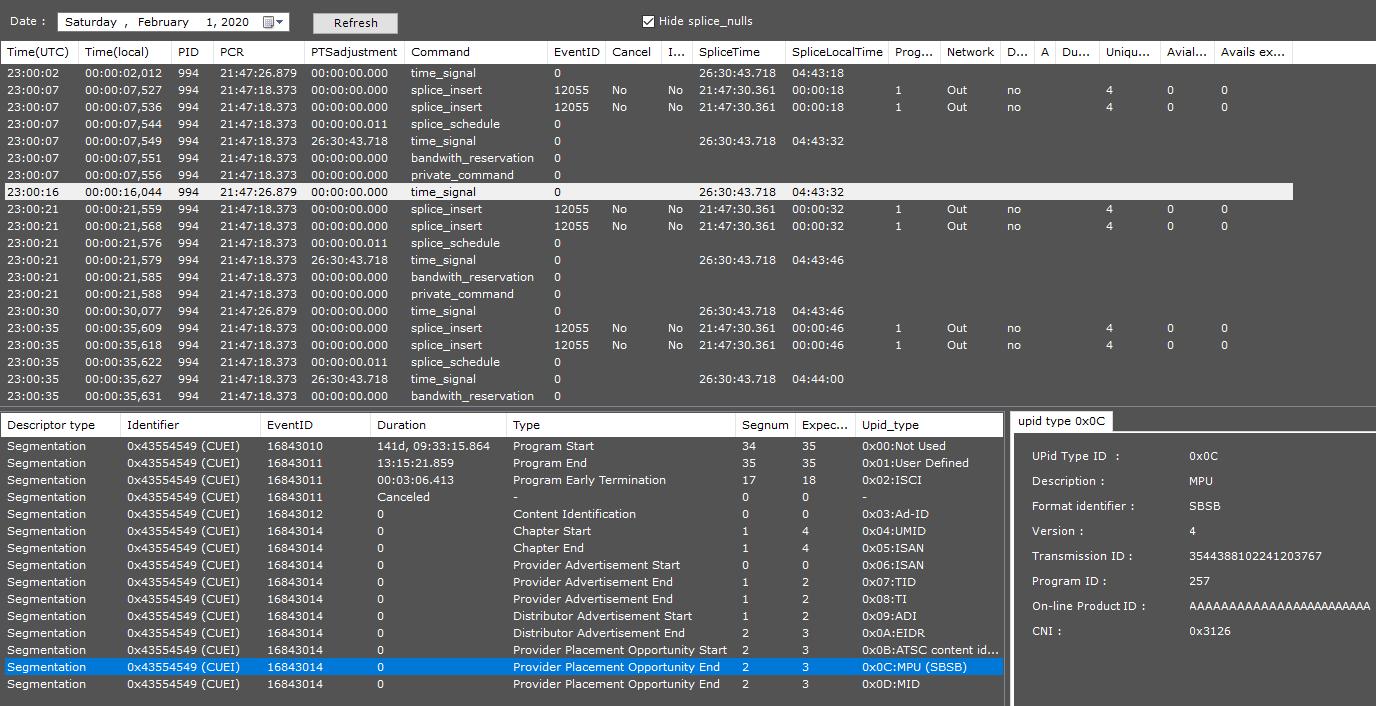This screenshot has height=706, width=1376.
Task: Click the Network column header
Action: coord(971,52)
